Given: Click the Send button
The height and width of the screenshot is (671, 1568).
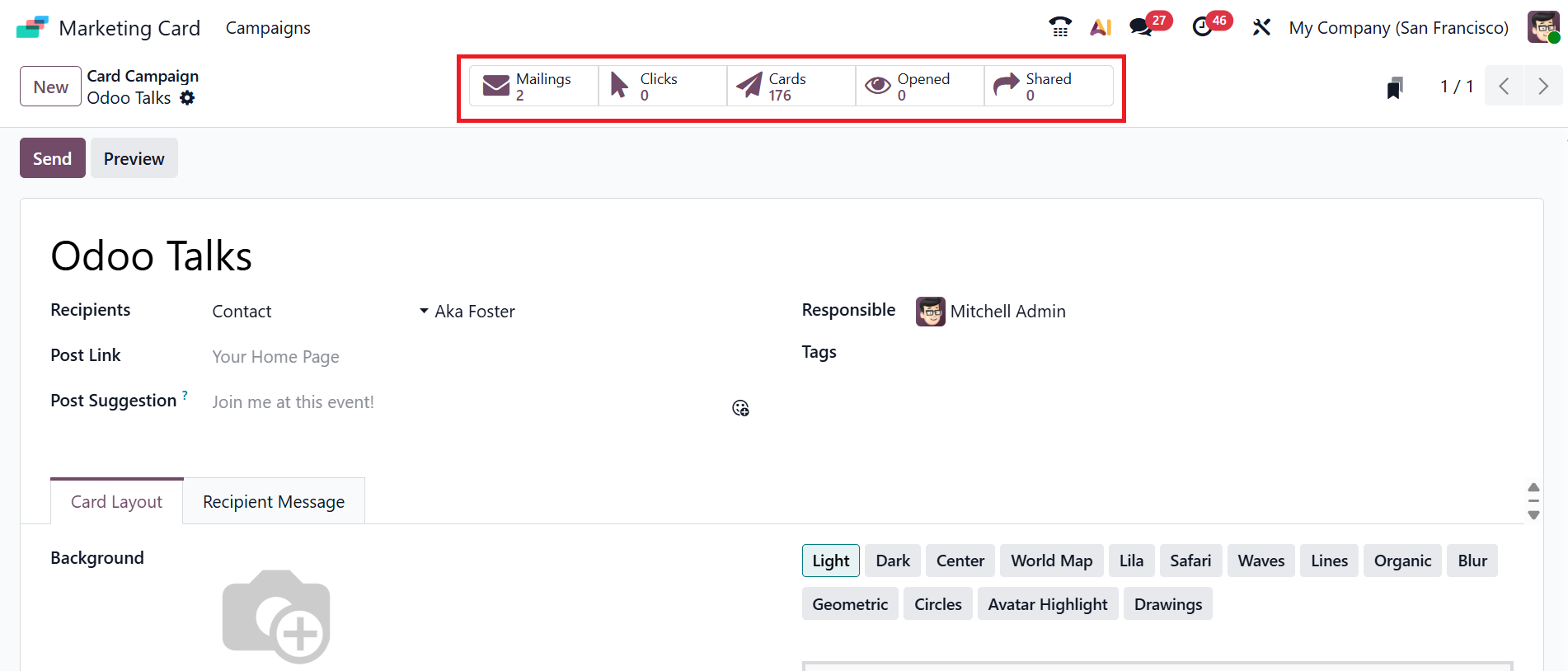Looking at the screenshot, I should [53, 158].
